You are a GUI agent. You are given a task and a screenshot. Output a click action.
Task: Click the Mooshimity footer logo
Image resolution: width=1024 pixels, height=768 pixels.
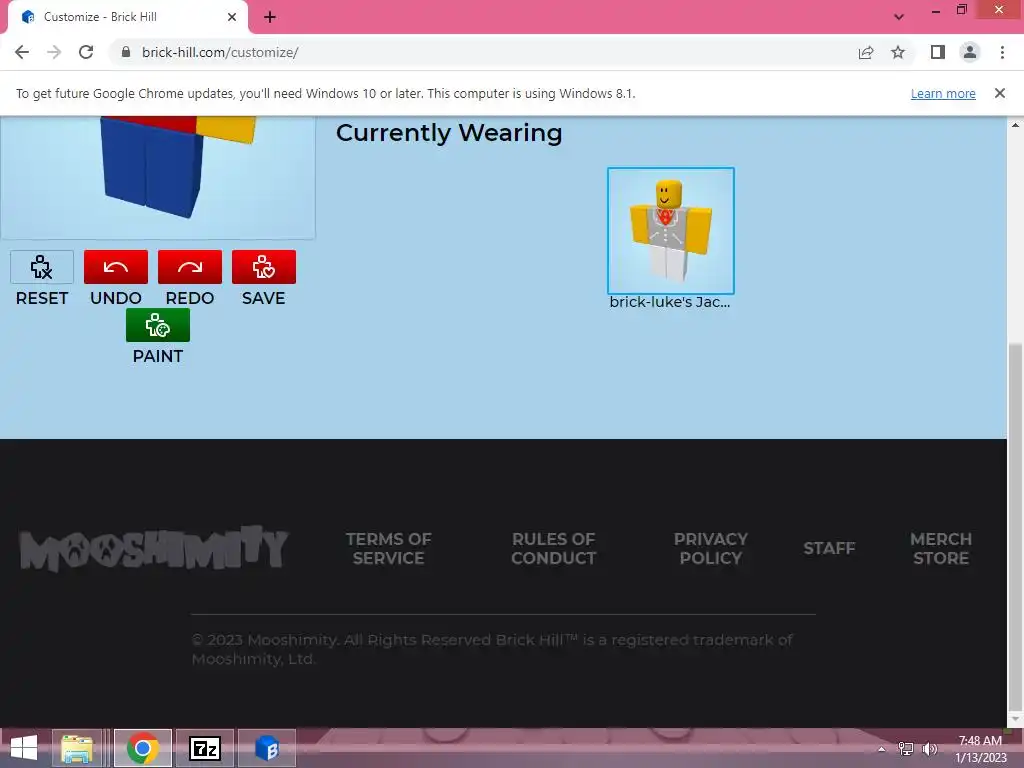153,548
